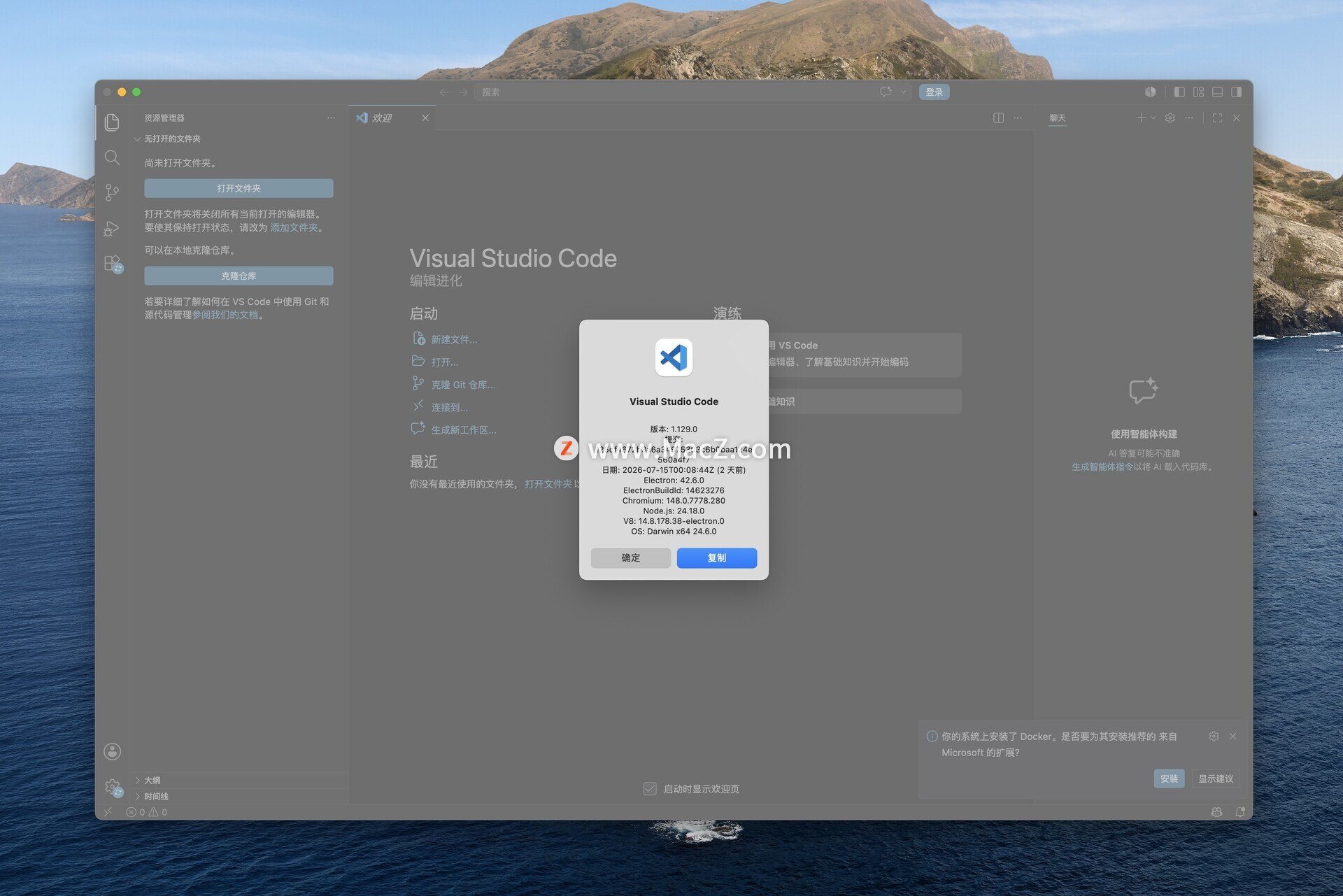Open the Docker notification settings gear
1343x896 pixels.
(1214, 736)
